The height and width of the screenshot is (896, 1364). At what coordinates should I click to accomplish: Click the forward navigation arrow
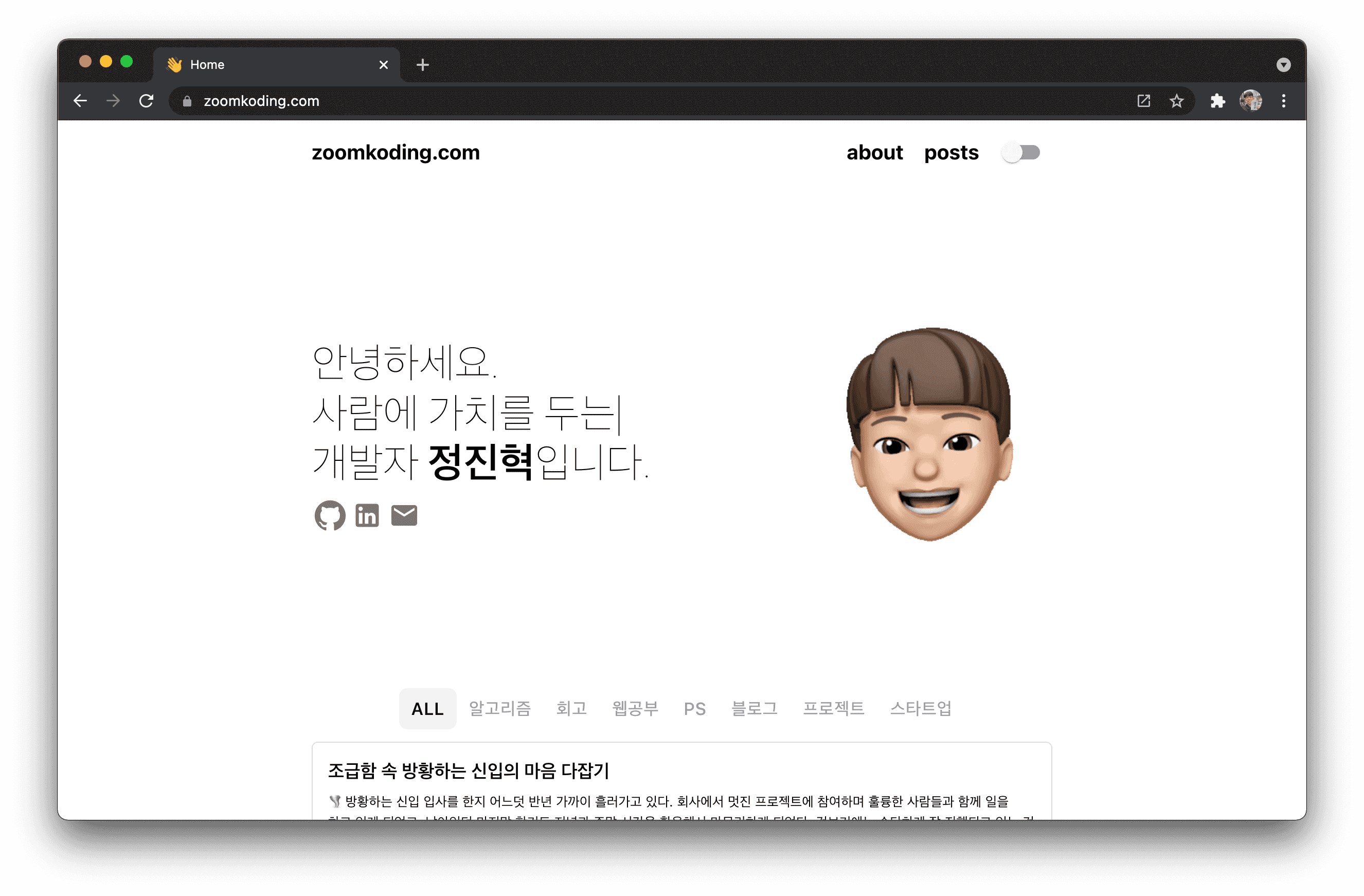[x=113, y=101]
